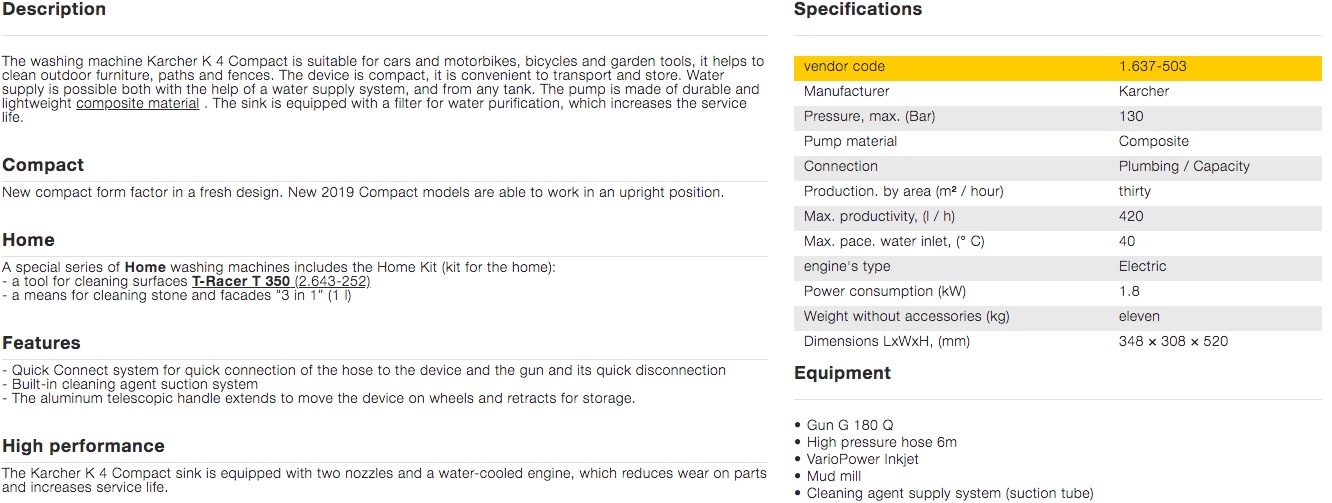This screenshot has width=1332, height=503.
Task: Click the Equipment heading
Action: point(842,373)
